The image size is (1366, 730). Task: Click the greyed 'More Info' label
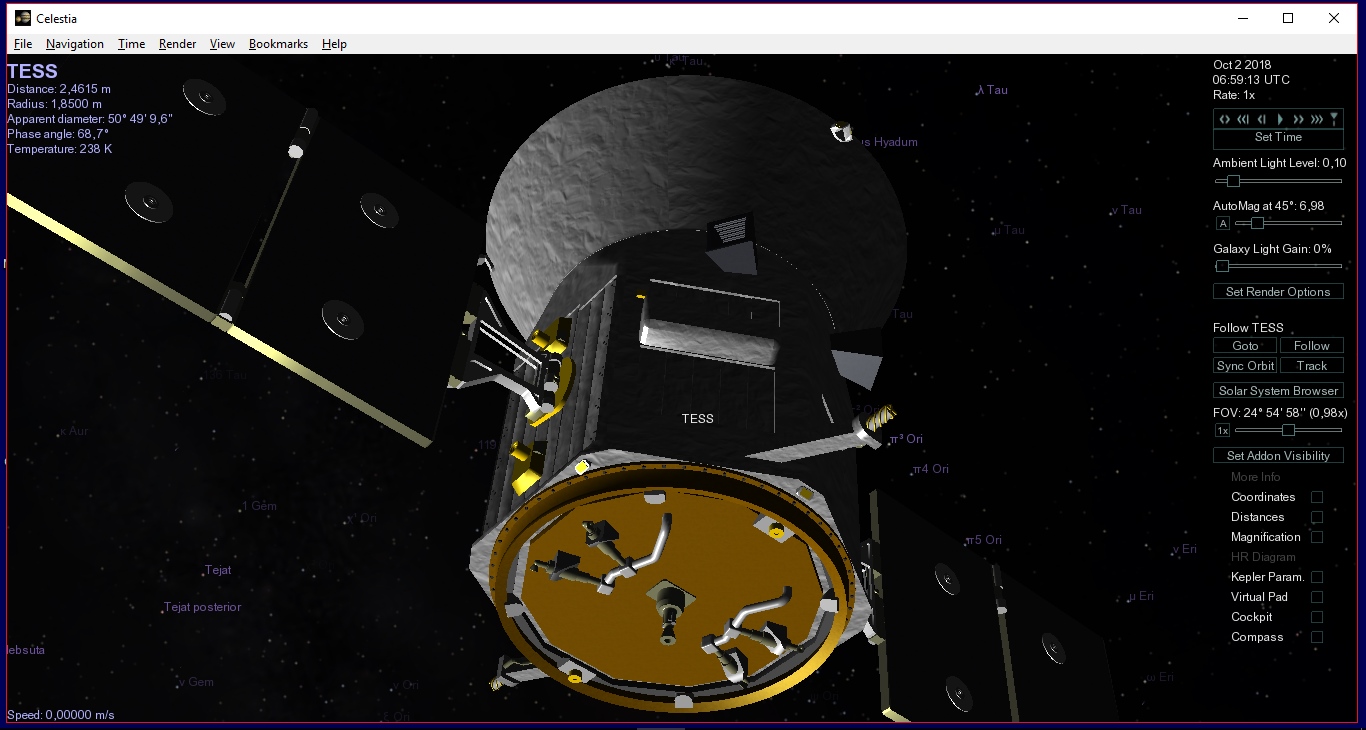1256,477
